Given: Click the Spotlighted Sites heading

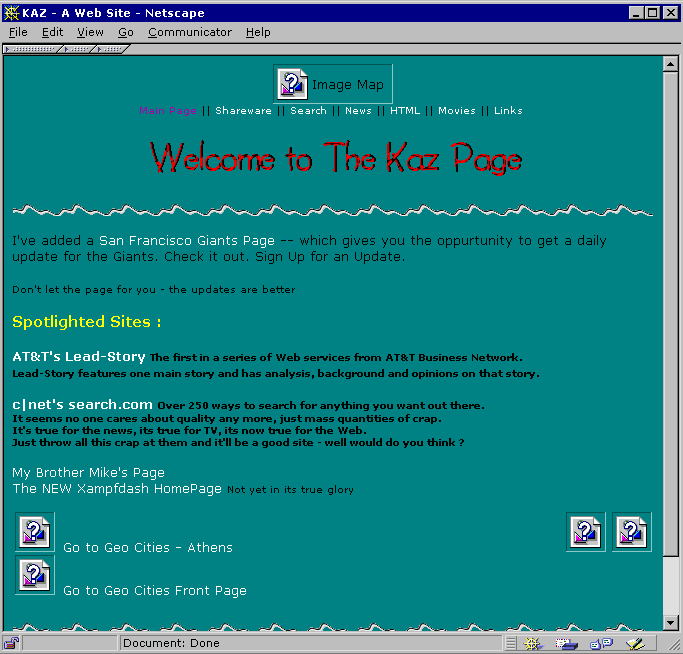Looking at the screenshot, I should click(87, 322).
